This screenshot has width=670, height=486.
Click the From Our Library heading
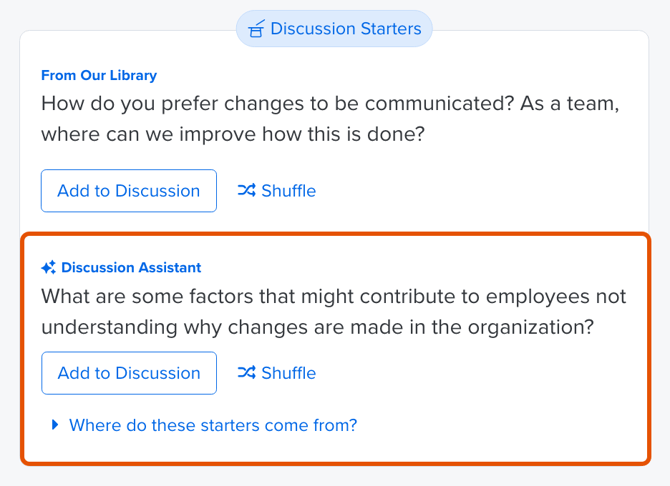99,75
